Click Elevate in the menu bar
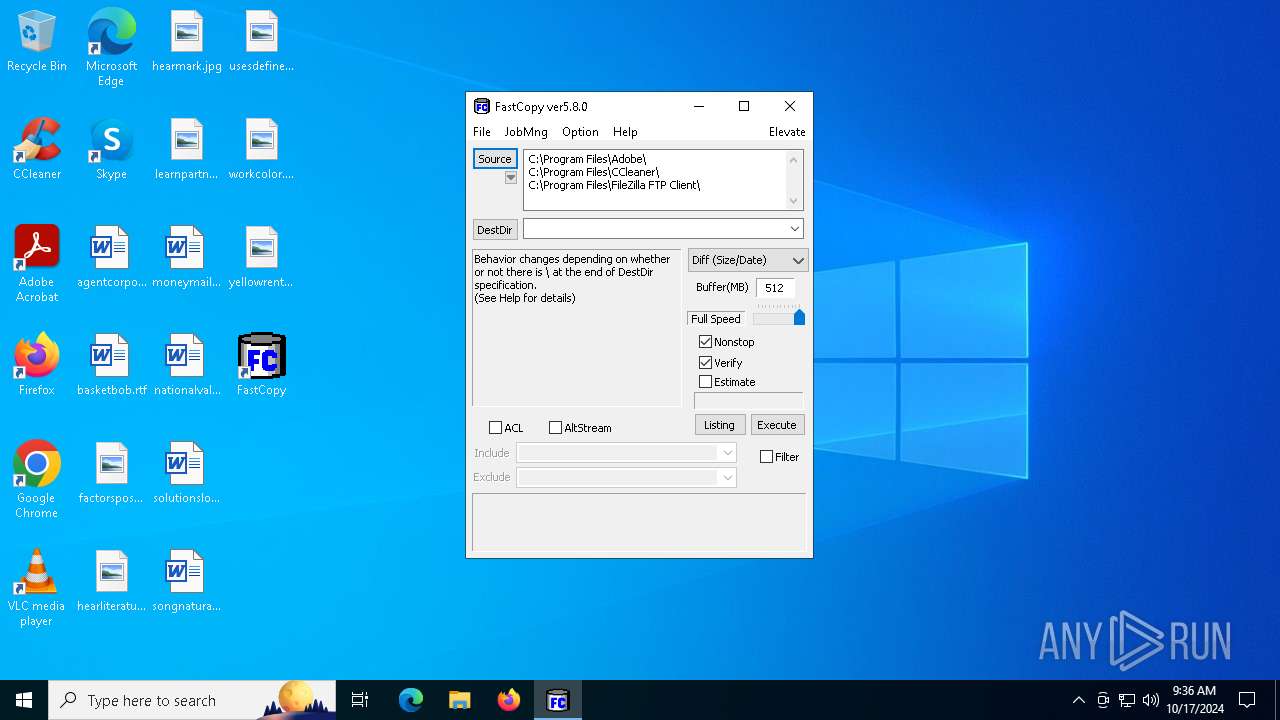 pos(787,132)
